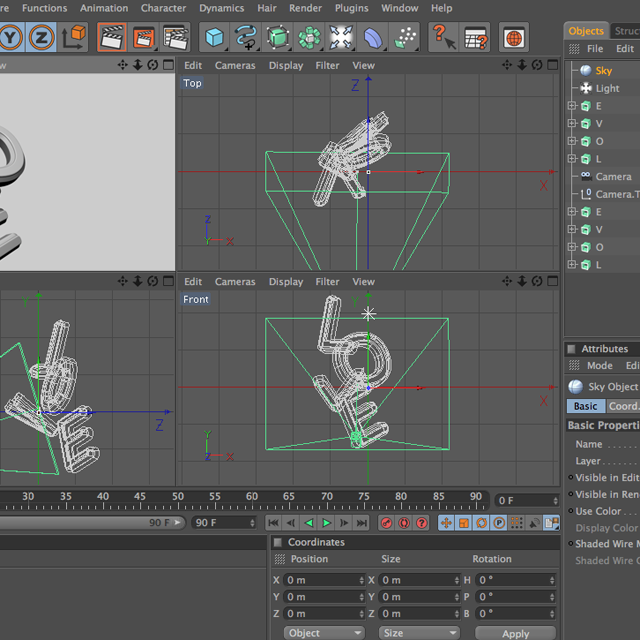The image size is (640, 640).
Task: Expand the L object directly above Camera
Action: click(x=572, y=158)
